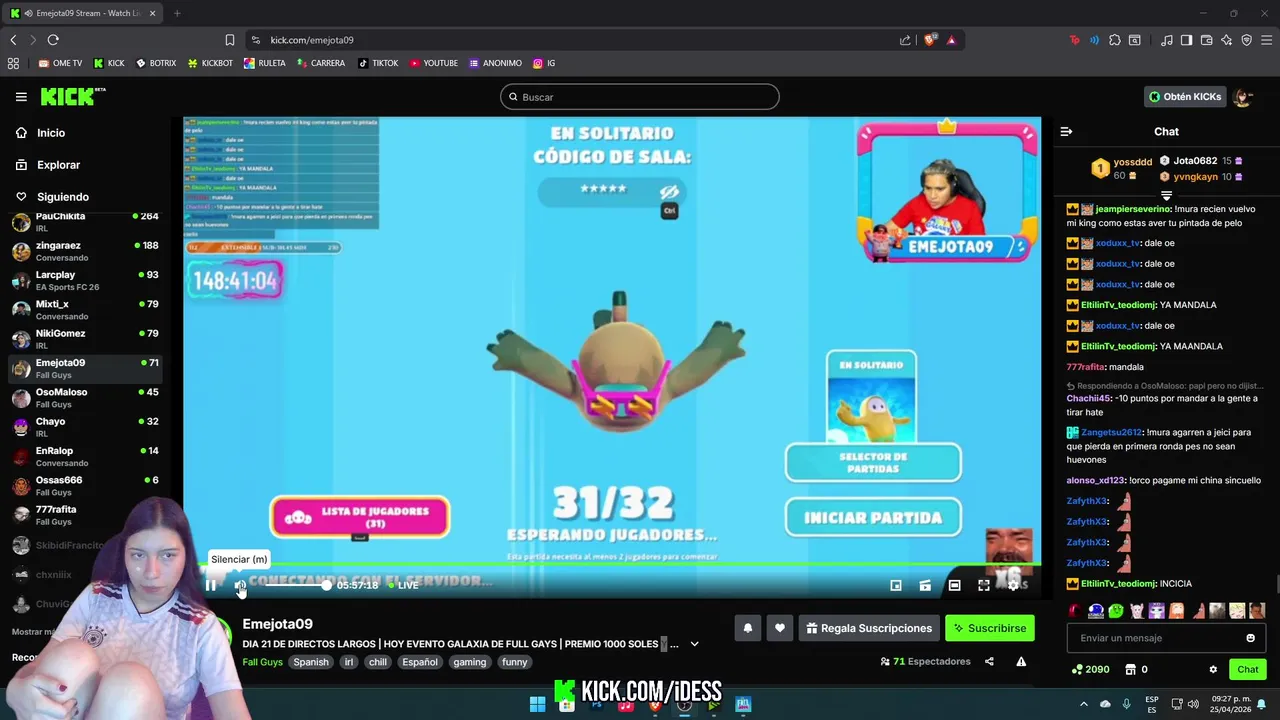Follow channel with the heart button
Screen dimensions: 1280x720
[780, 628]
